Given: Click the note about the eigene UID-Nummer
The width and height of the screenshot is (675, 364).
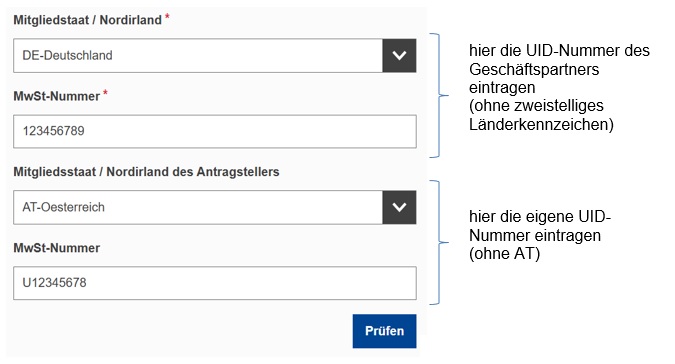Looking at the screenshot, I should click(540, 235).
